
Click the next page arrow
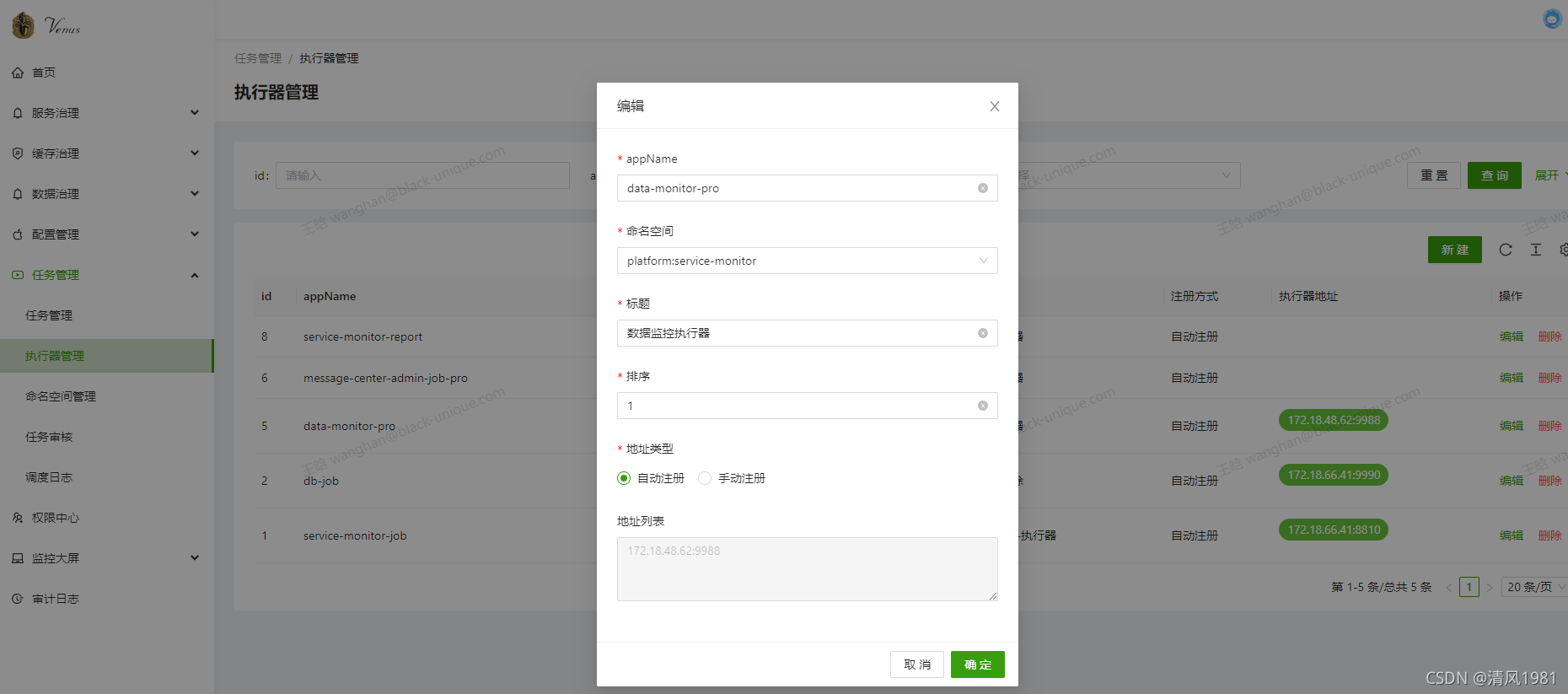pos(1490,587)
